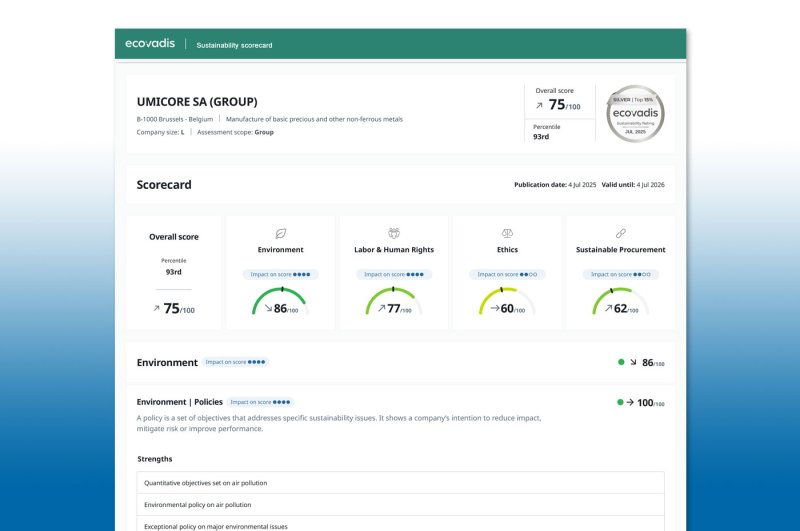The image size is (800, 531).
Task: Click the UMICORE SA (GROUP) company title
Action: pos(197,102)
